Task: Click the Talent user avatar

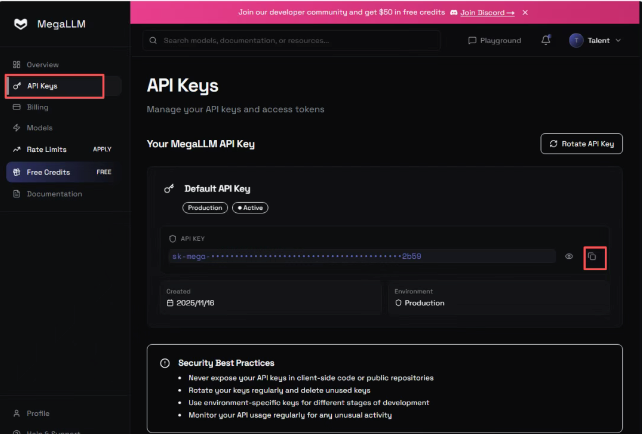Action: [576, 41]
